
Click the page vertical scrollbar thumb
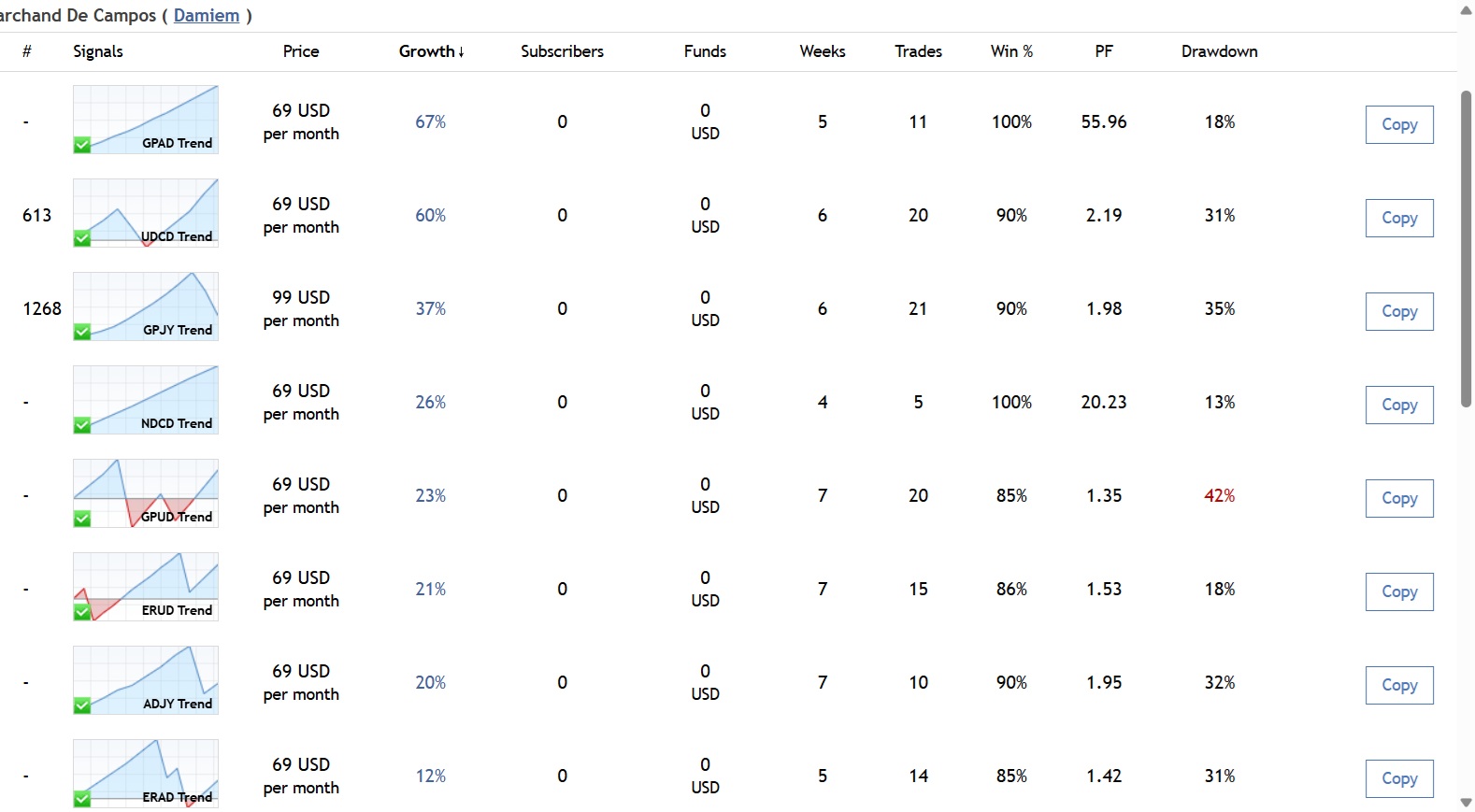[x=1466, y=248]
